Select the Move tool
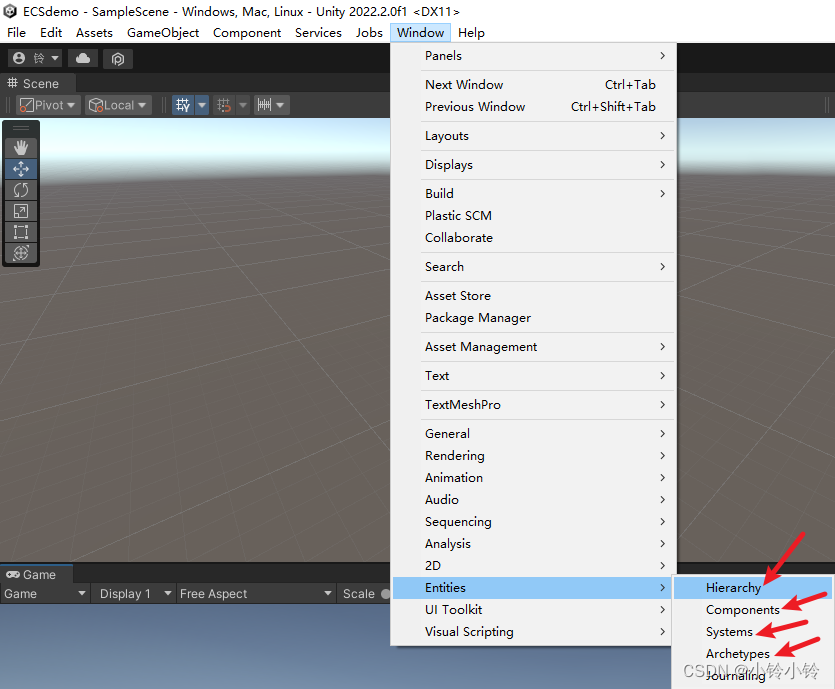 (x=21, y=169)
